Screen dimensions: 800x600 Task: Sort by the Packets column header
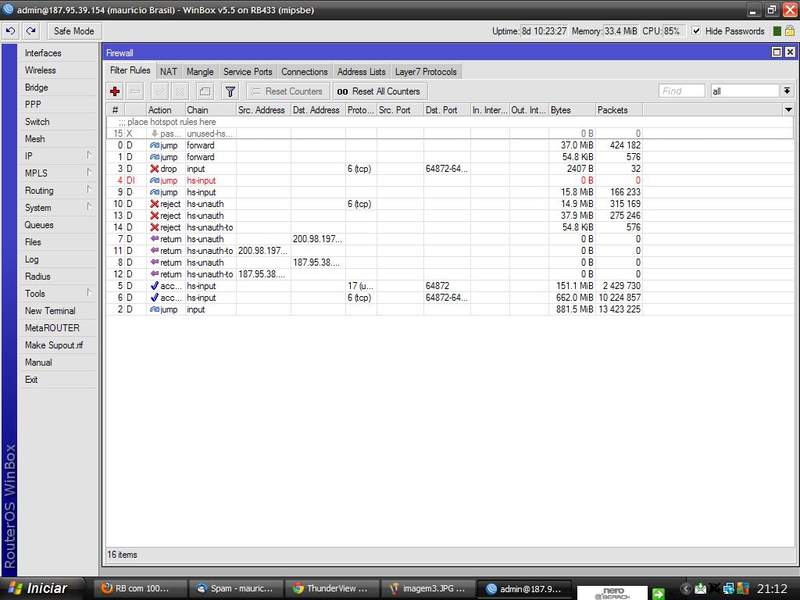tap(619, 110)
